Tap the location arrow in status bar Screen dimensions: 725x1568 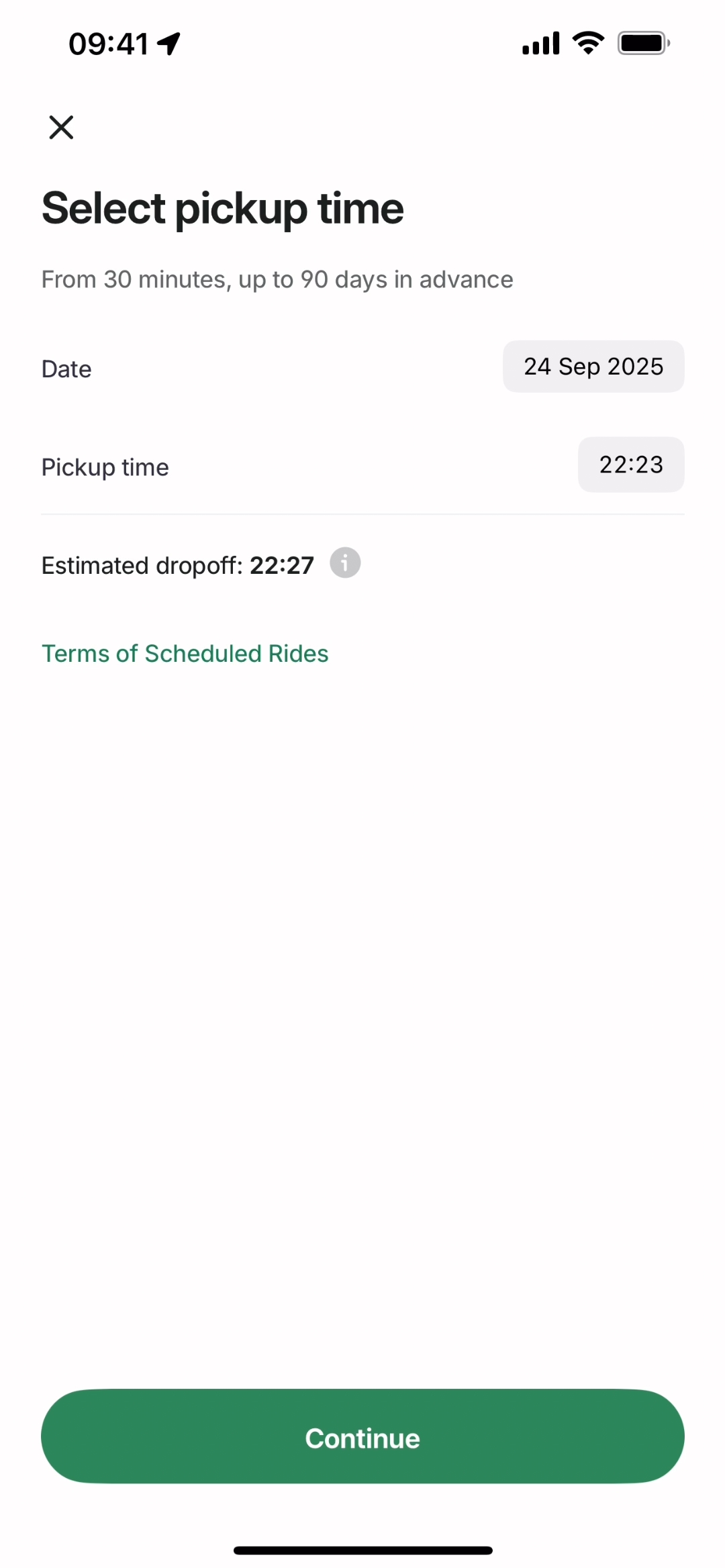[169, 44]
